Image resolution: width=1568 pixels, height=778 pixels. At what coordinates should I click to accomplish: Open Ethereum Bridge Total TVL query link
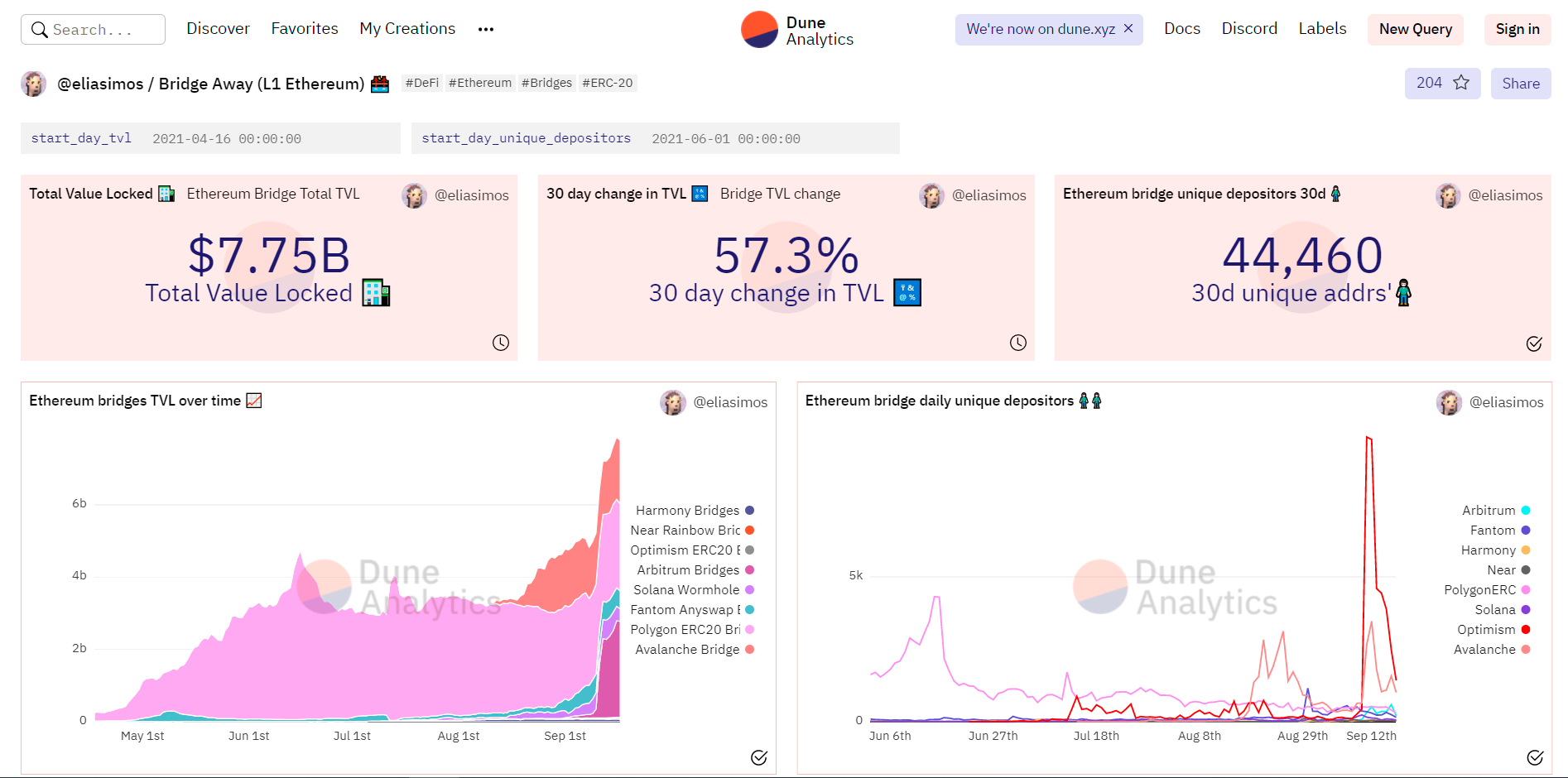coord(273,194)
